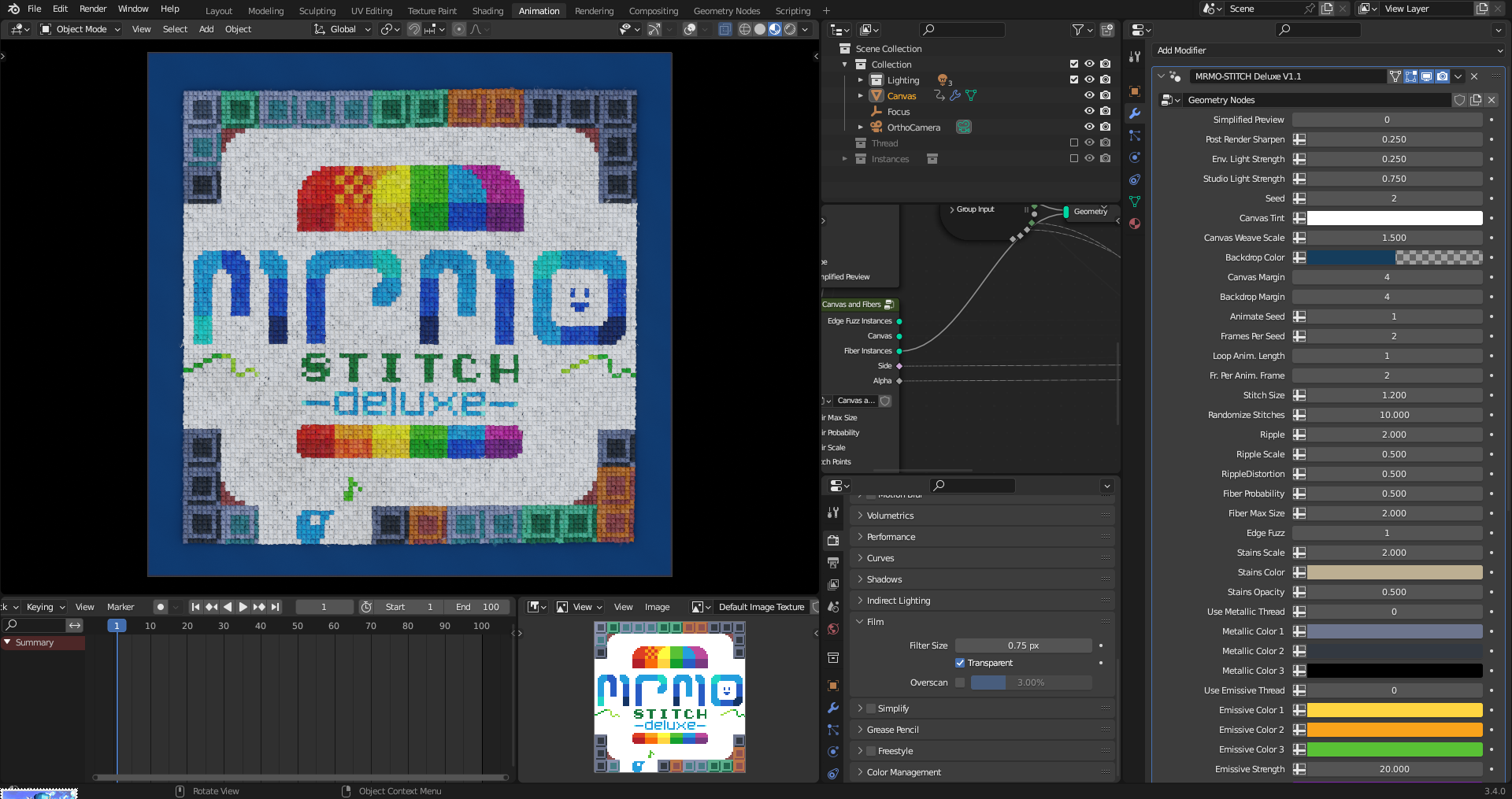
Task: Click the play animation button
Action: coord(243,607)
